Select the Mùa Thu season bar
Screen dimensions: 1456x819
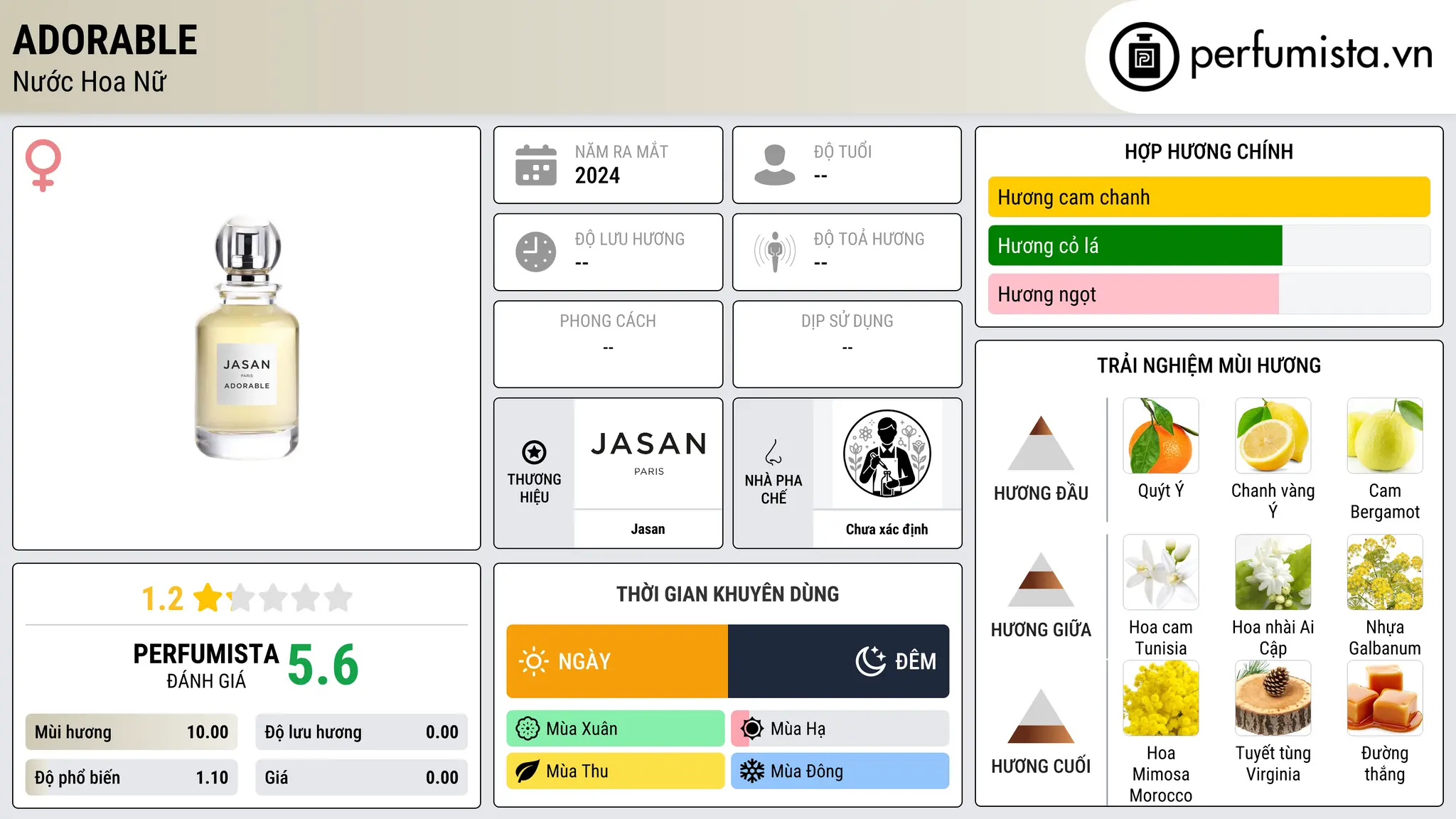pos(616,771)
